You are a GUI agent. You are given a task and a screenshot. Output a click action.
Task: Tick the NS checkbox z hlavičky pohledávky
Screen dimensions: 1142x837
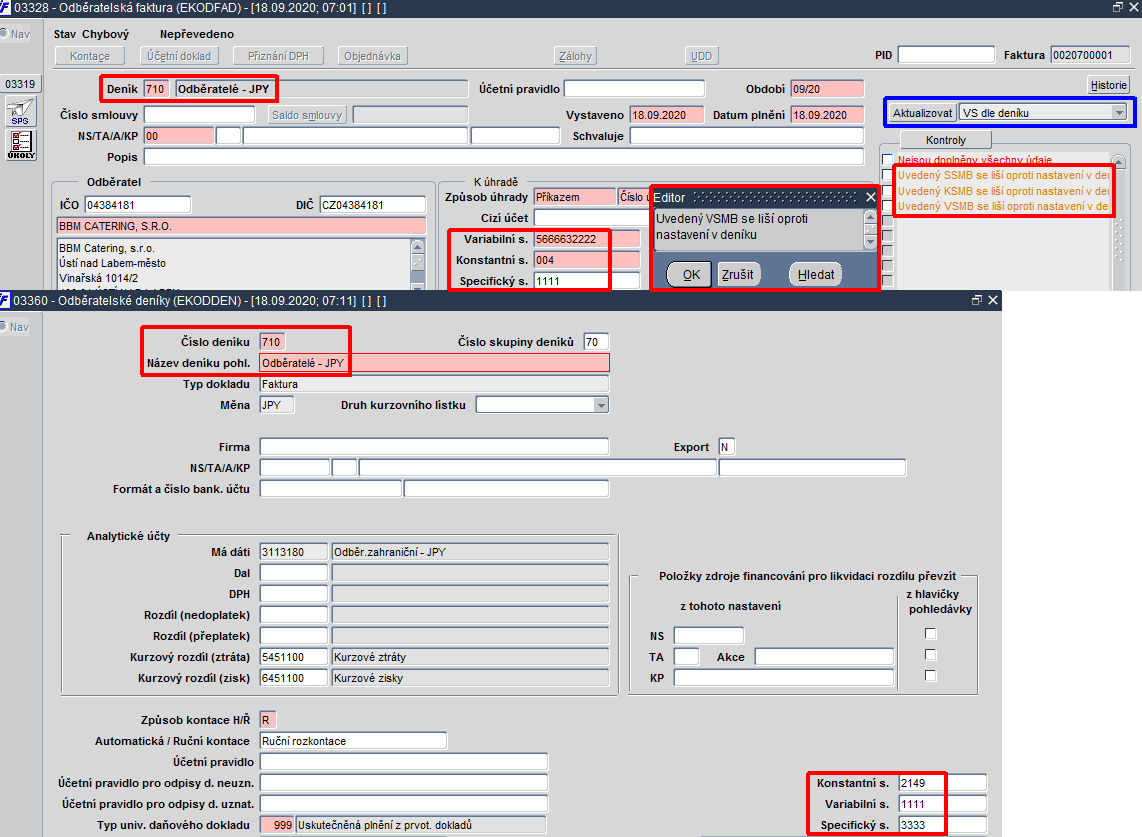coord(930,634)
